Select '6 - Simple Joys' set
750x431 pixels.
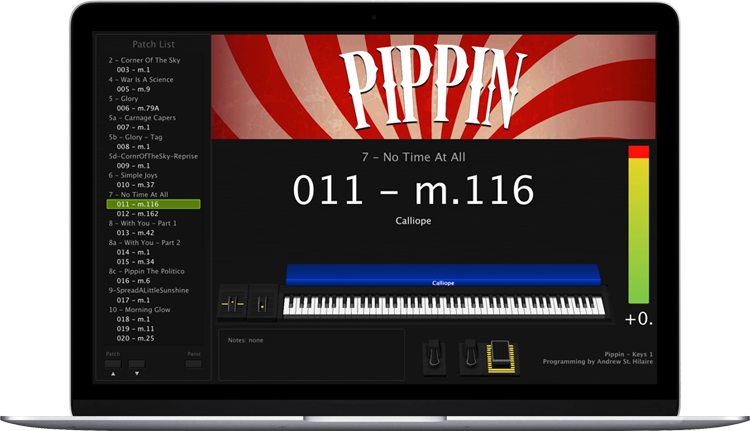tap(132, 175)
